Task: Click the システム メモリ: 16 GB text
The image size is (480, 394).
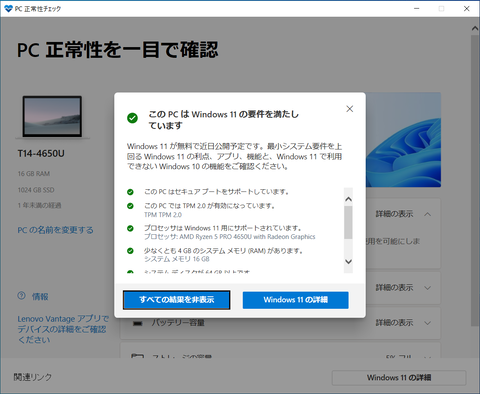Action: pyautogui.click(x=177, y=259)
